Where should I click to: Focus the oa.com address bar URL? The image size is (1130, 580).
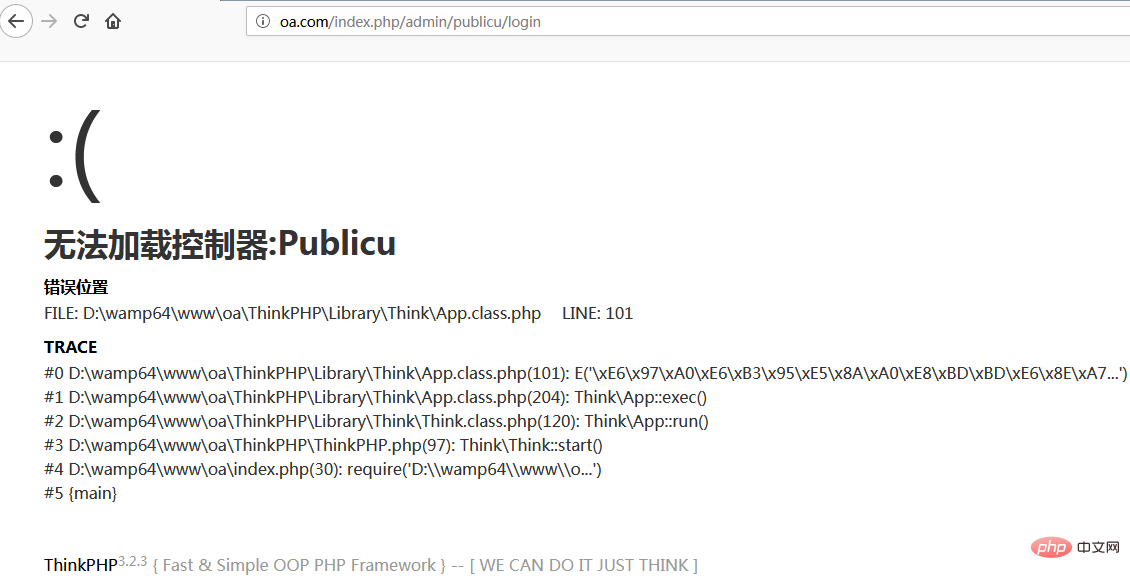410,22
